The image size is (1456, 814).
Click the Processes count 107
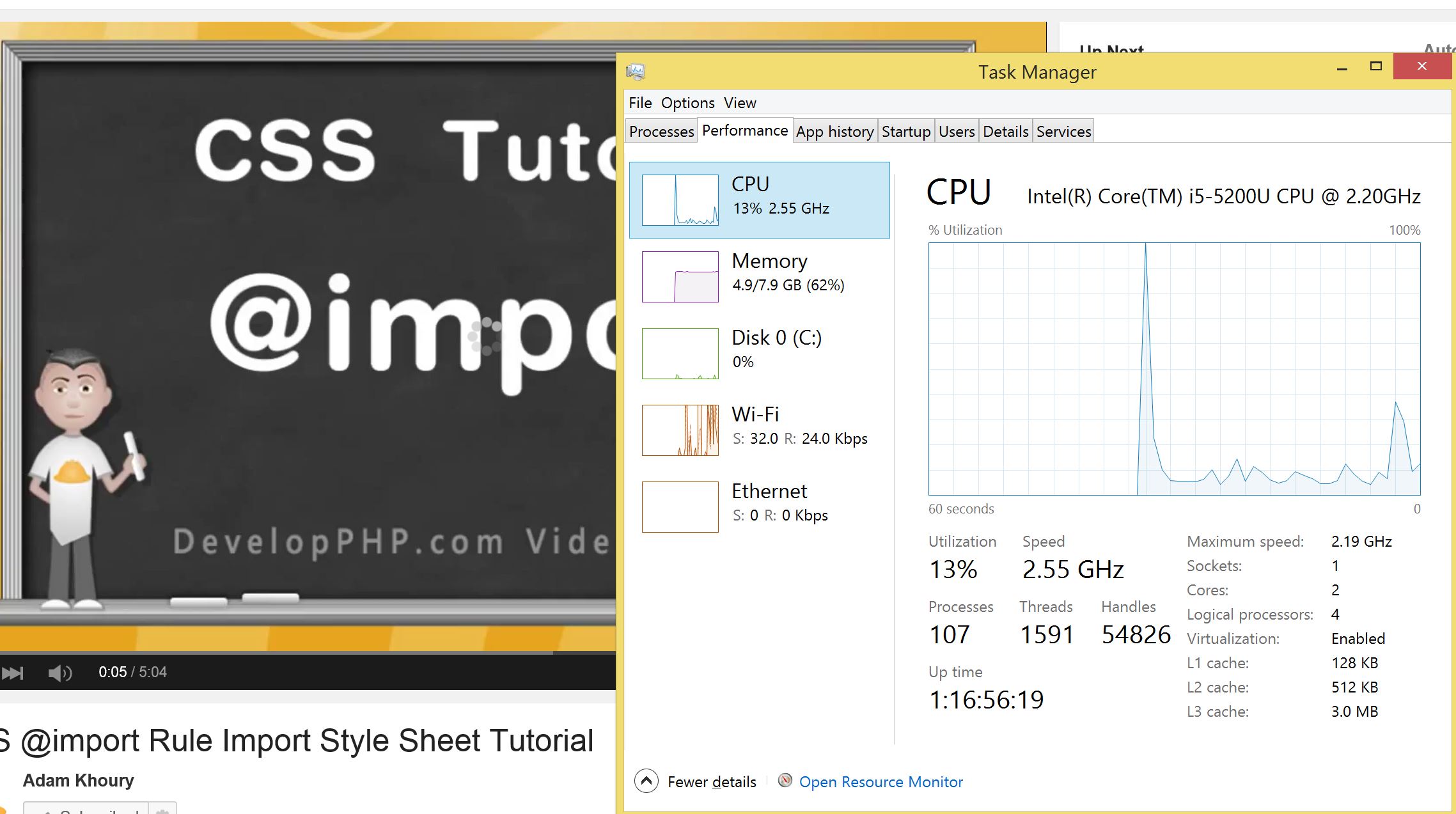(949, 634)
